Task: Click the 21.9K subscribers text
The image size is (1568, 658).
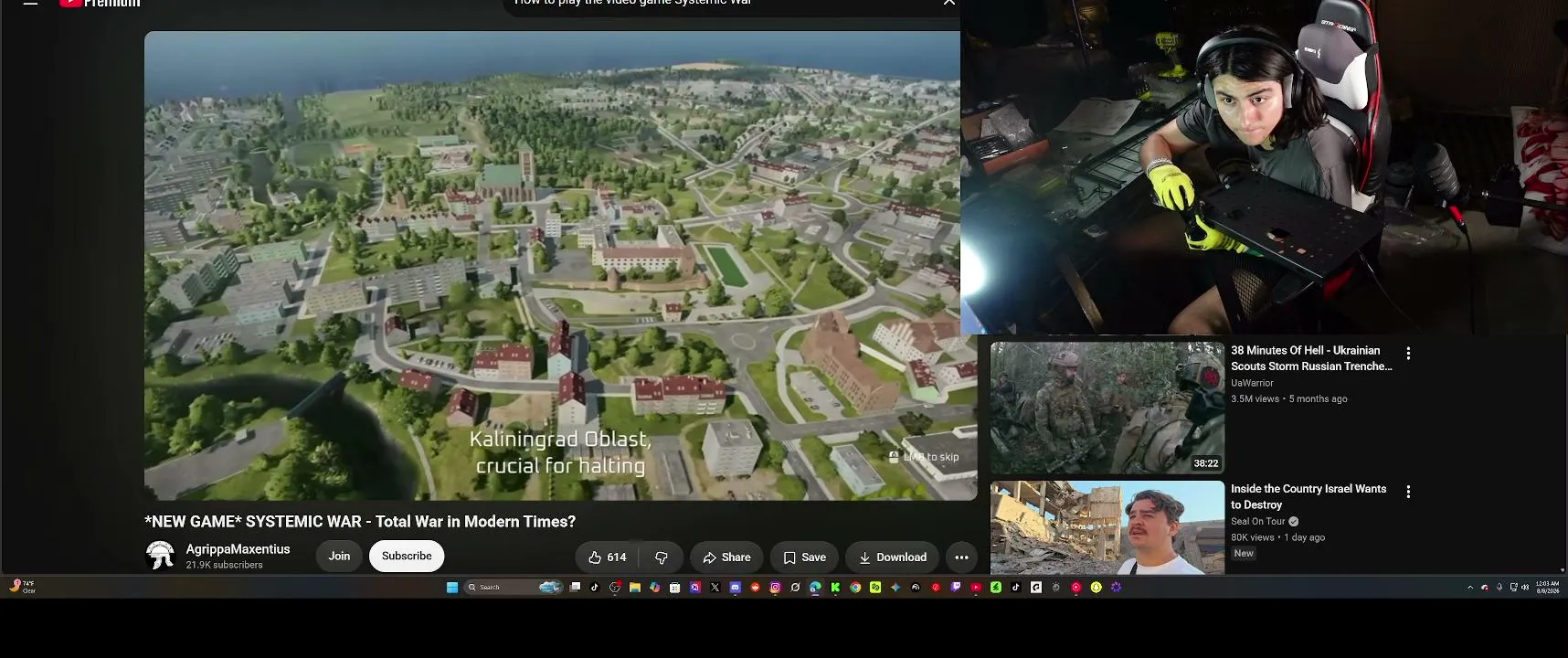Action: coord(224,565)
